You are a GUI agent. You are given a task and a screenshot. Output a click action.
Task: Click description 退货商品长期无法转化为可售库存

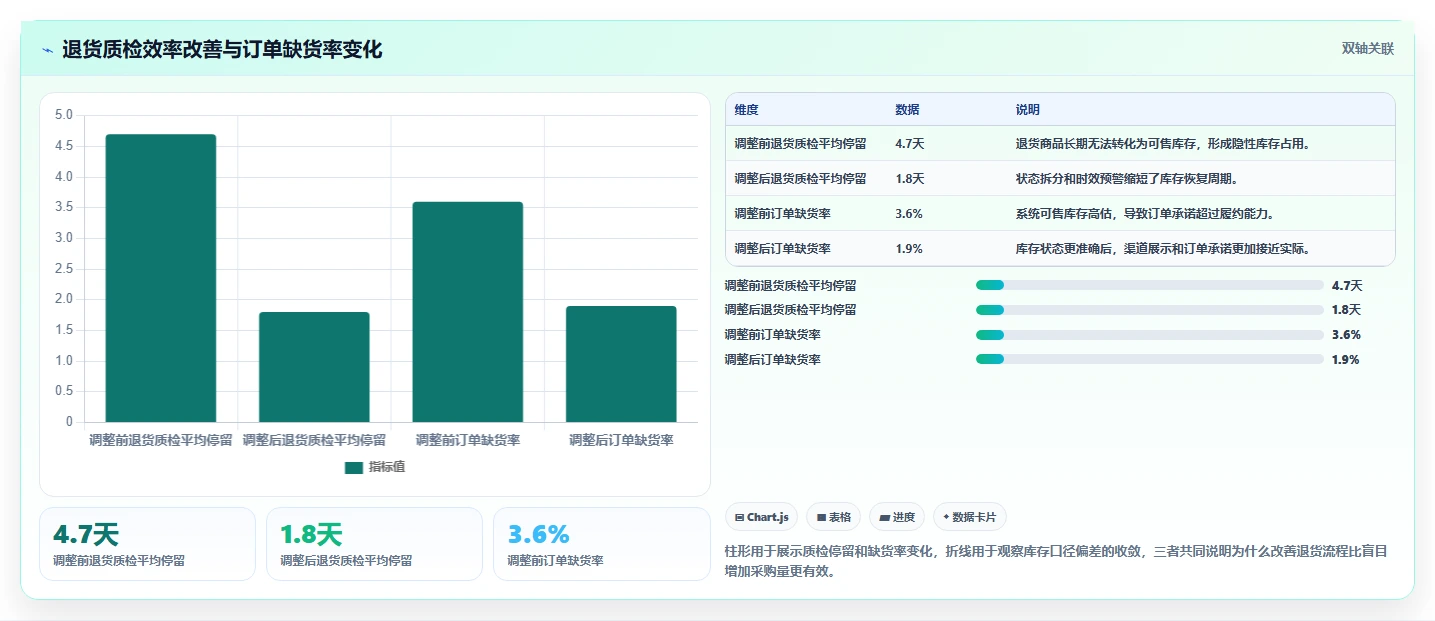[x=1163, y=144]
